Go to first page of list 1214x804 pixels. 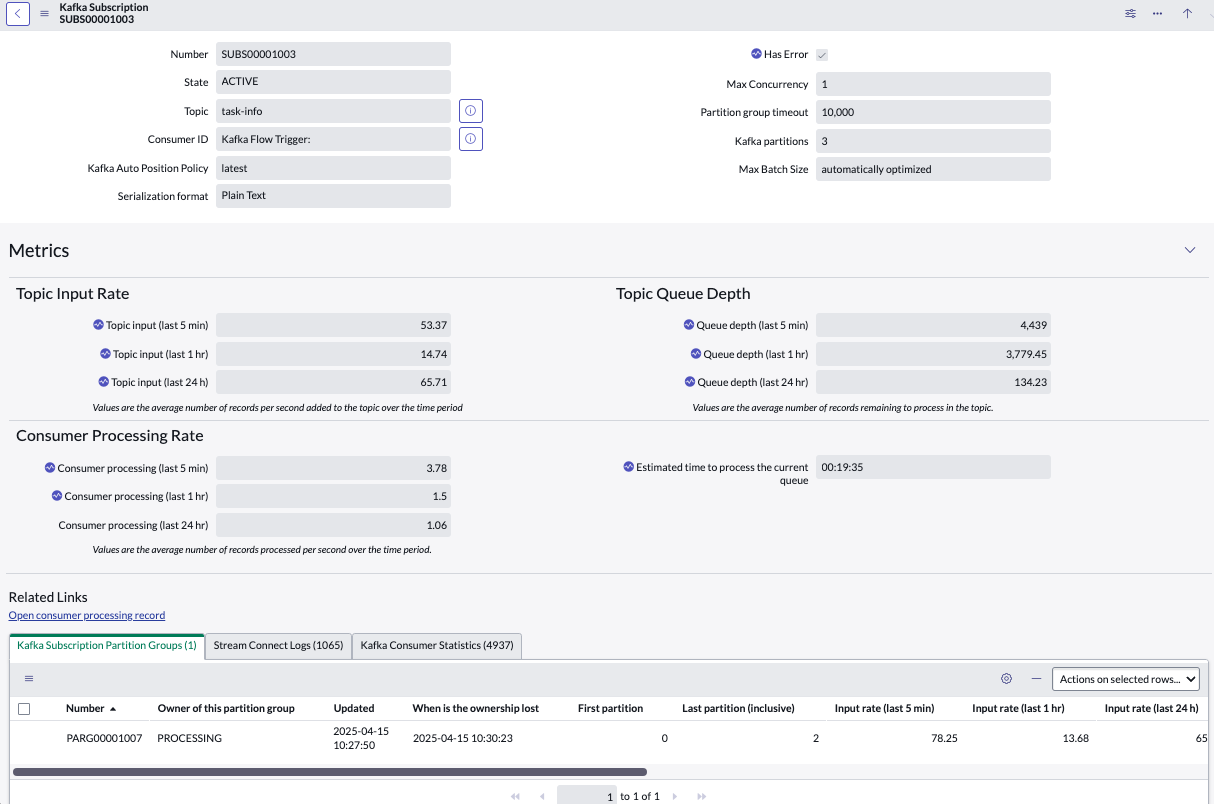point(516,796)
